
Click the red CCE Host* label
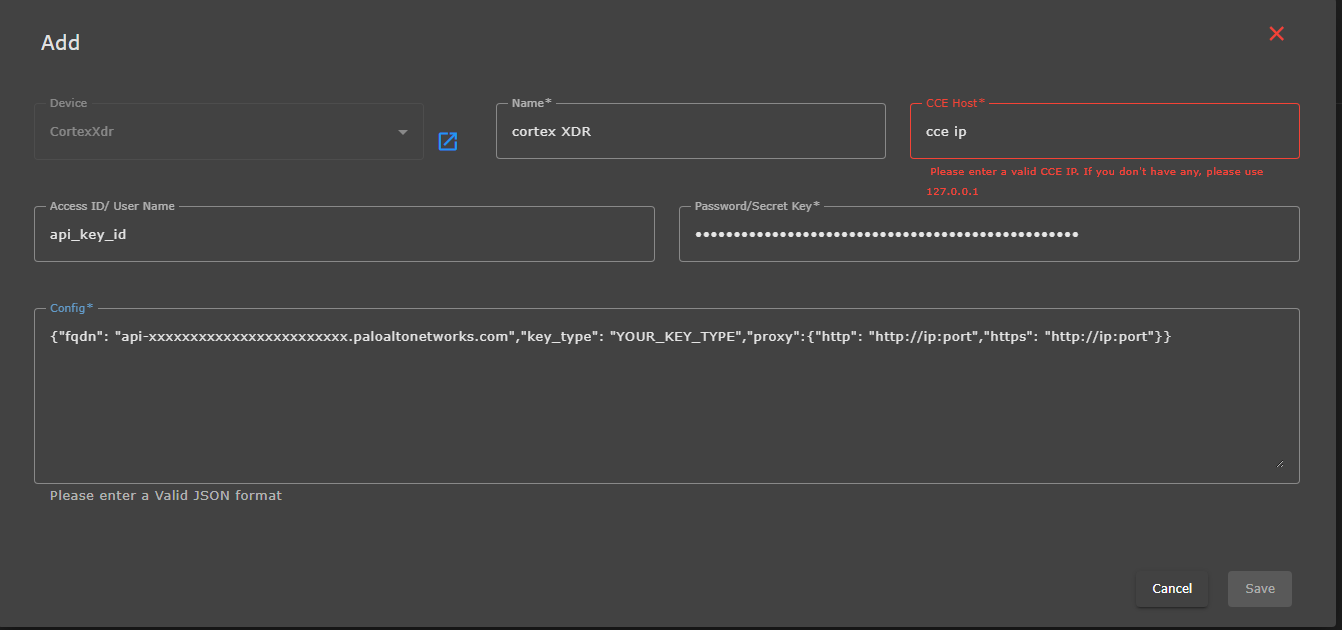click(955, 103)
